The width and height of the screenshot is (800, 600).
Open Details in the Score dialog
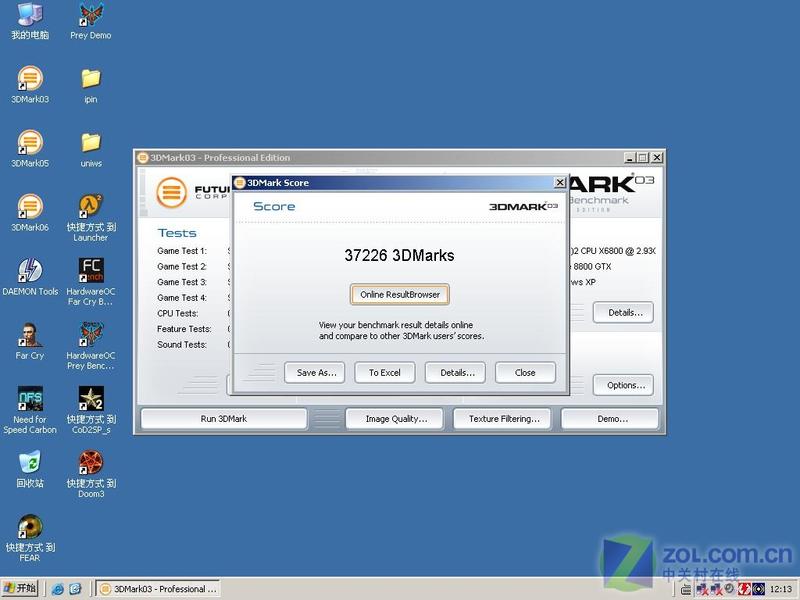coord(455,372)
